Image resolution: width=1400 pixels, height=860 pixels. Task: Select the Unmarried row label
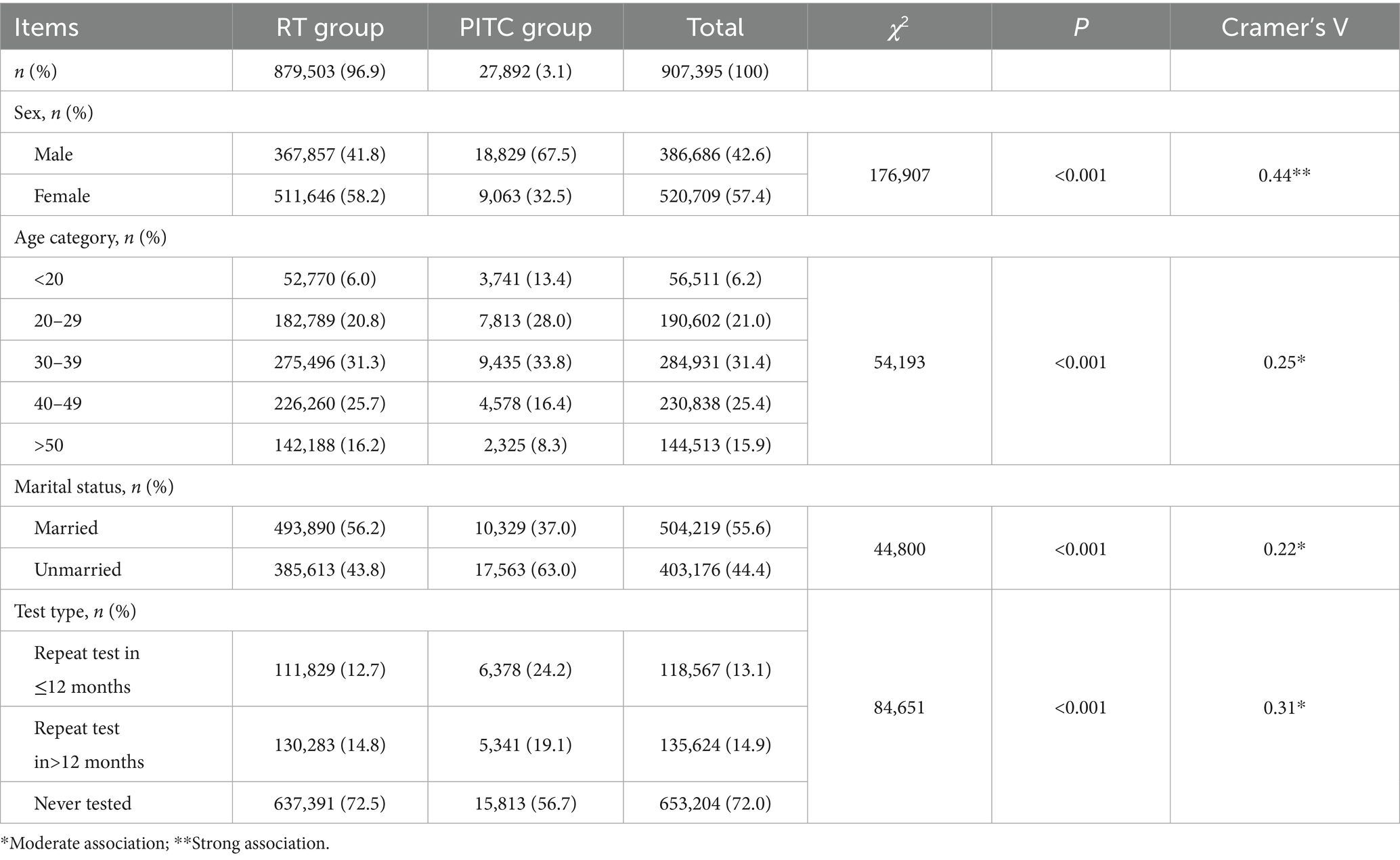[x=78, y=570]
